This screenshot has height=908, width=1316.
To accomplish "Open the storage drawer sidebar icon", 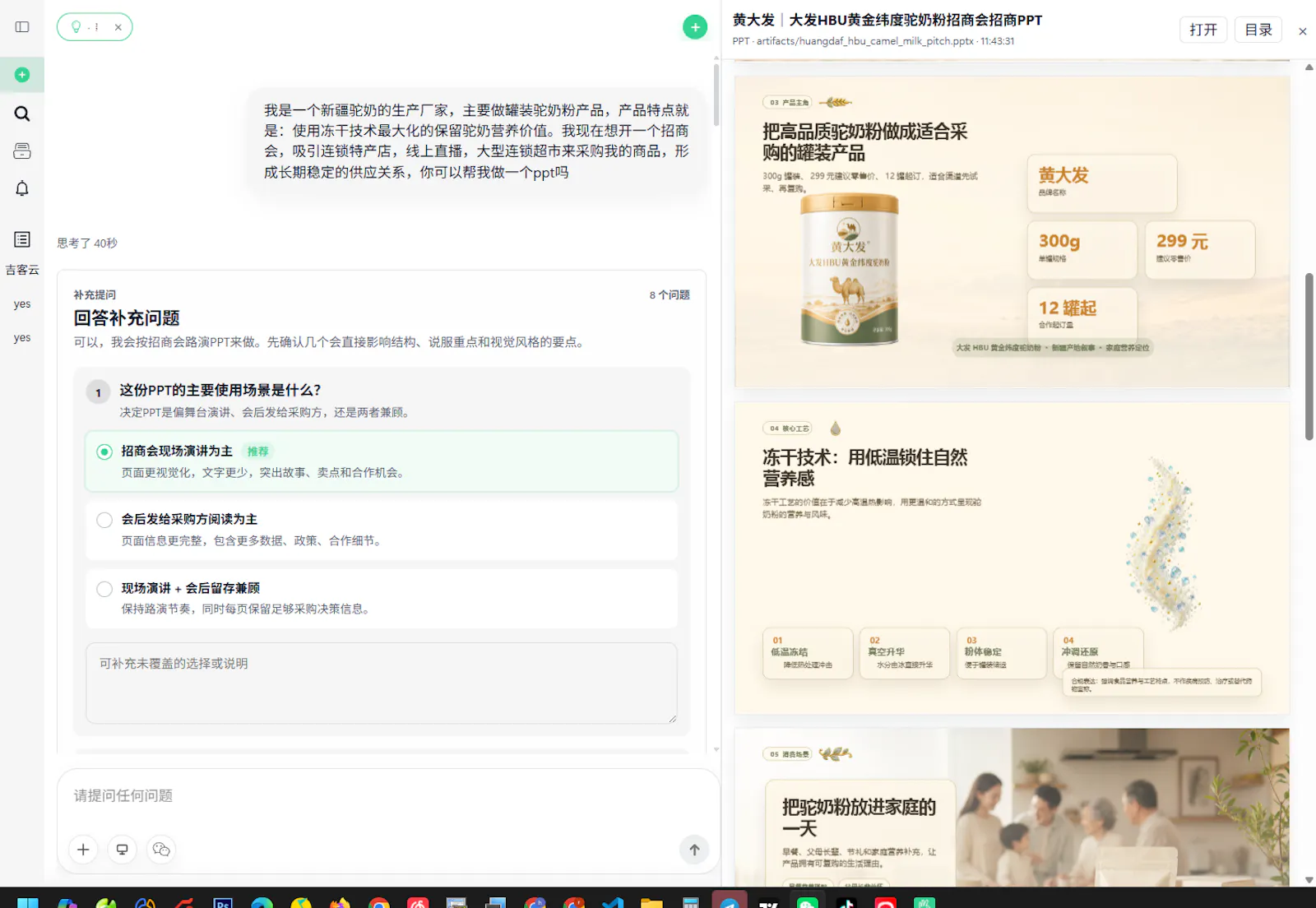I will [22, 151].
